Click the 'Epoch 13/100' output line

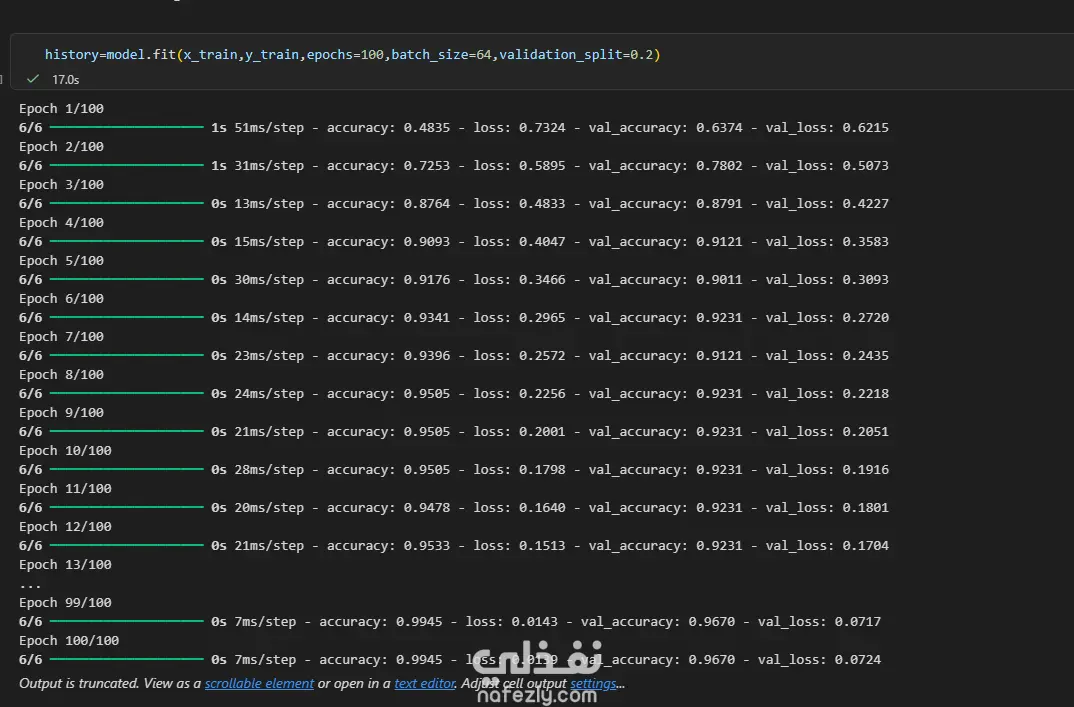[x=65, y=565]
